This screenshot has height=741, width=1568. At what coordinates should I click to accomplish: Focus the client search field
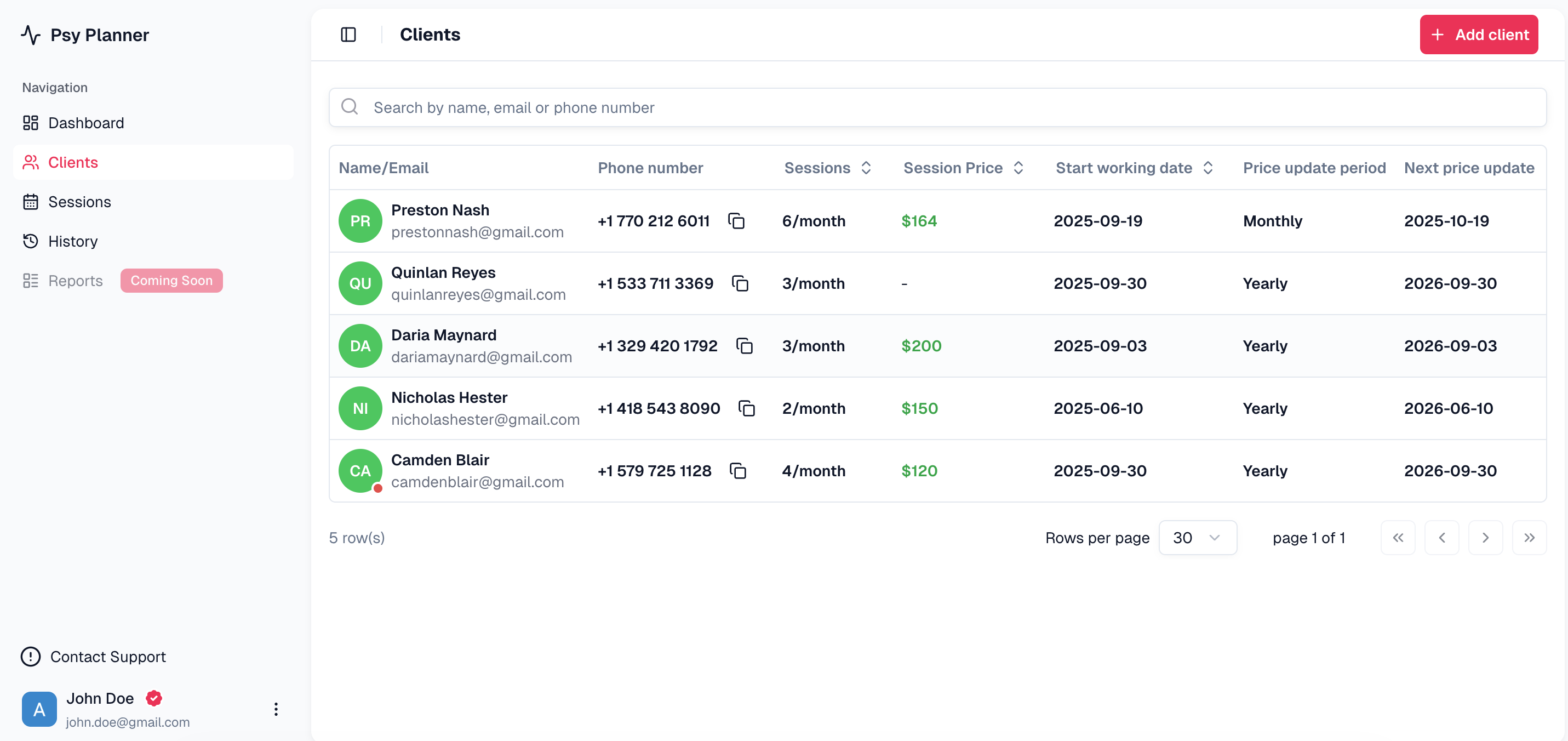937,108
